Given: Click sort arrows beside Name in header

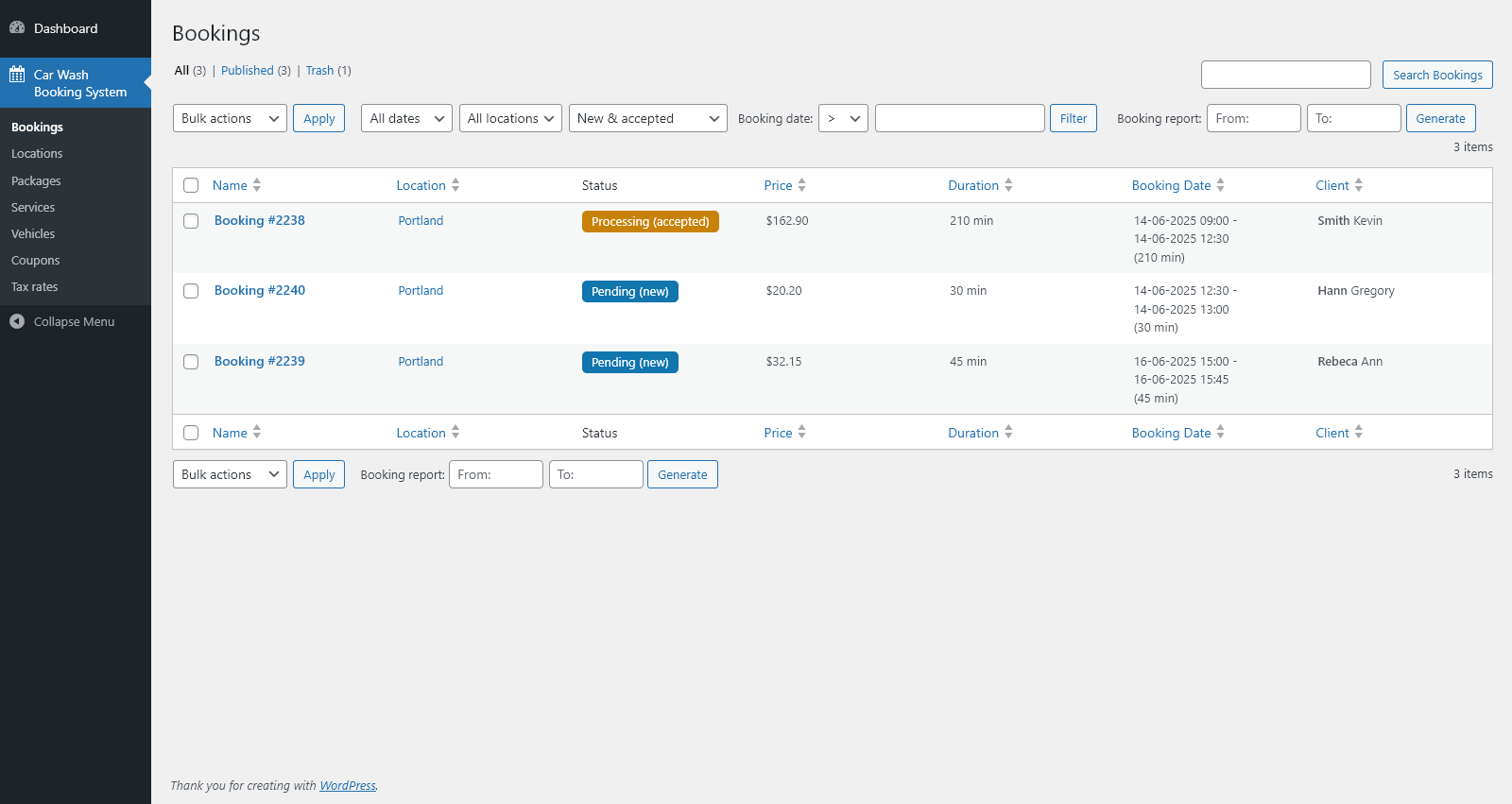Looking at the screenshot, I should [257, 185].
